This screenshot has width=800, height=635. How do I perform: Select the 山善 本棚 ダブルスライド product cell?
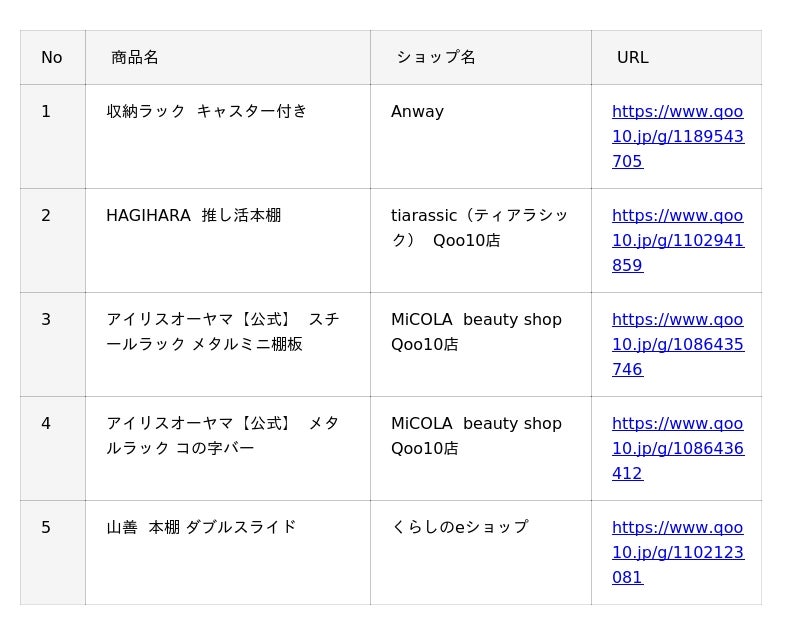tap(228, 553)
